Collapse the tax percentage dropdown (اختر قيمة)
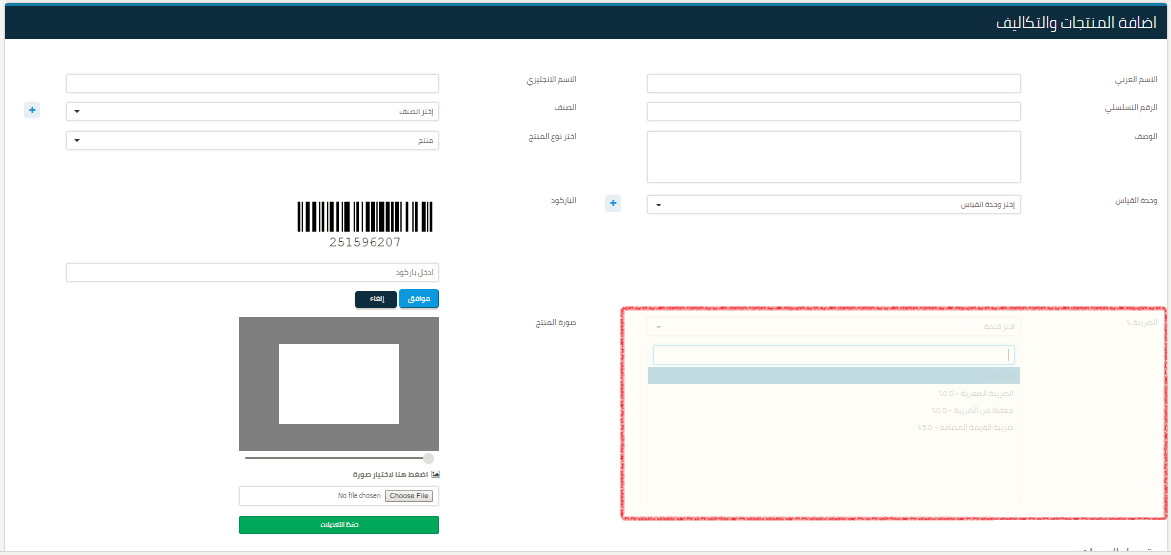 pos(833,326)
